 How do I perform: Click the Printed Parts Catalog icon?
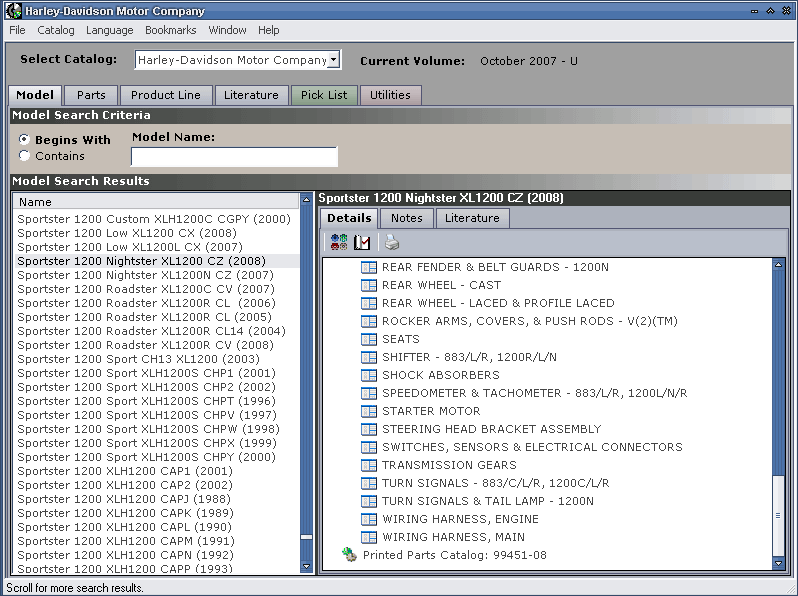click(x=349, y=555)
